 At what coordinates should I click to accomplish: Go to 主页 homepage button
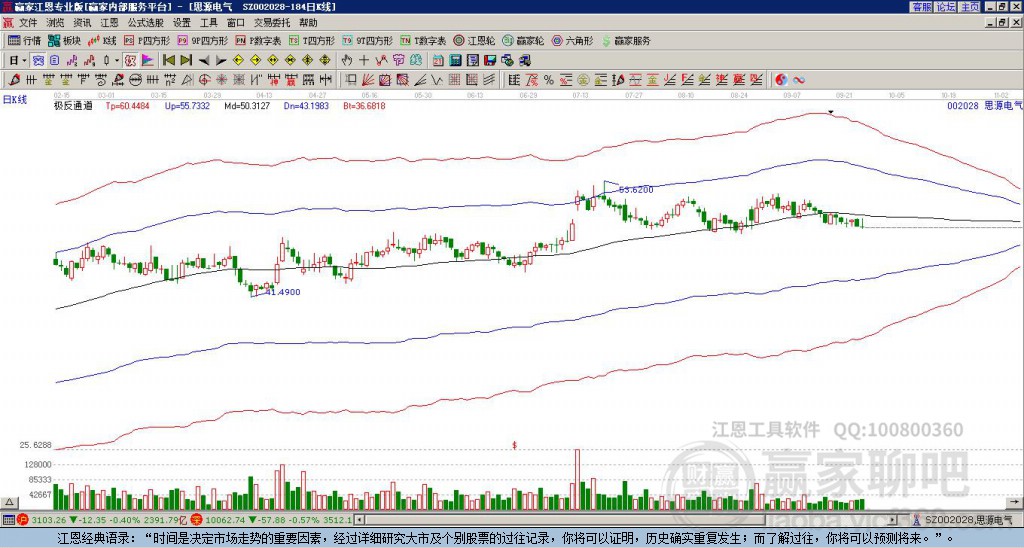coord(970,7)
